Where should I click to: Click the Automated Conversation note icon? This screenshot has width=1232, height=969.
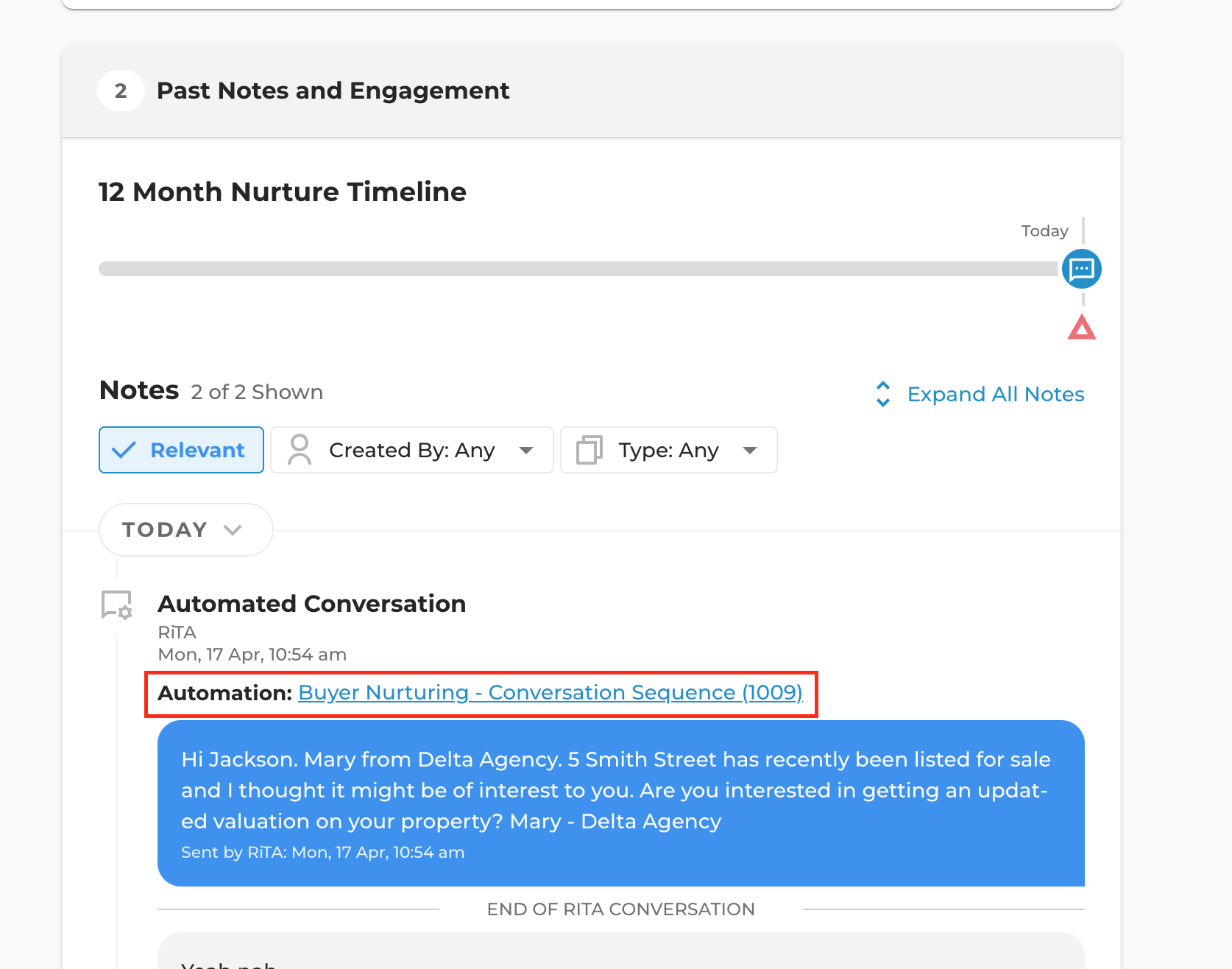116,605
